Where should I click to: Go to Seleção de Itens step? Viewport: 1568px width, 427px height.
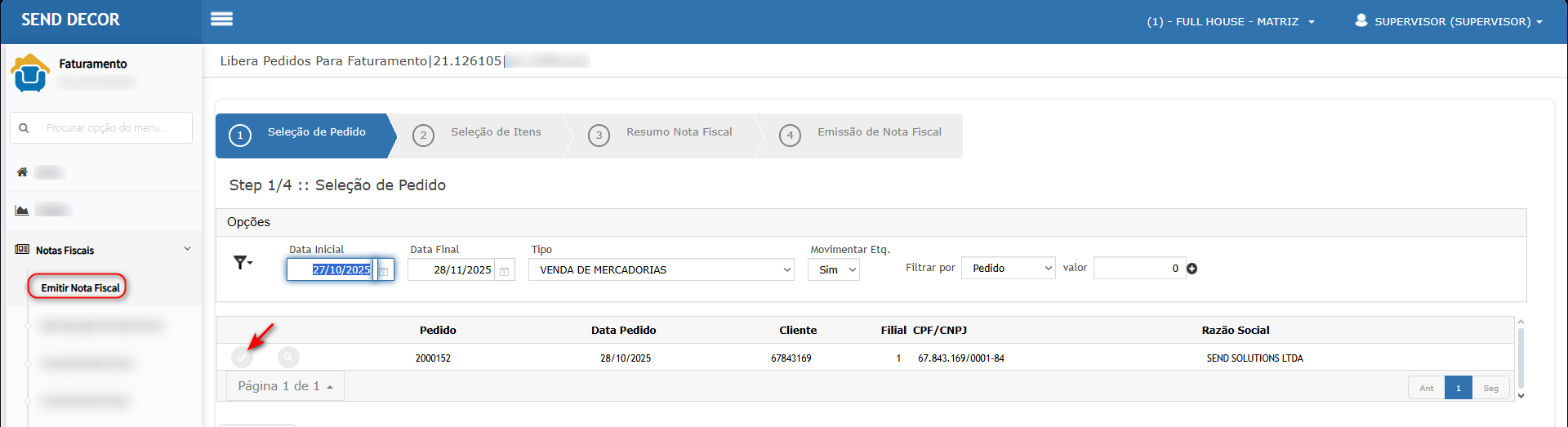click(495, 132)
